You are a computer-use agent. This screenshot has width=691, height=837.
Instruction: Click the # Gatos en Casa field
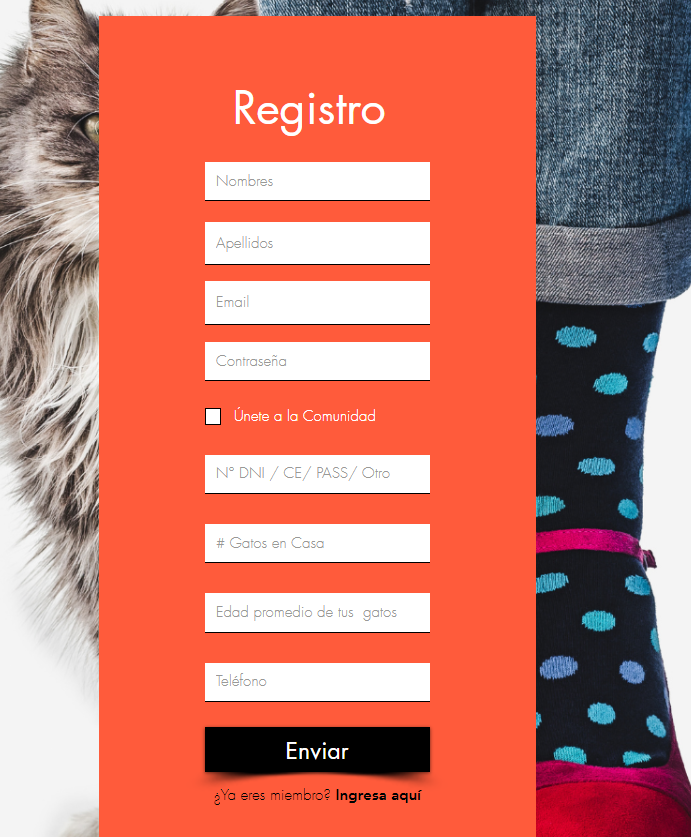point(317,543)
